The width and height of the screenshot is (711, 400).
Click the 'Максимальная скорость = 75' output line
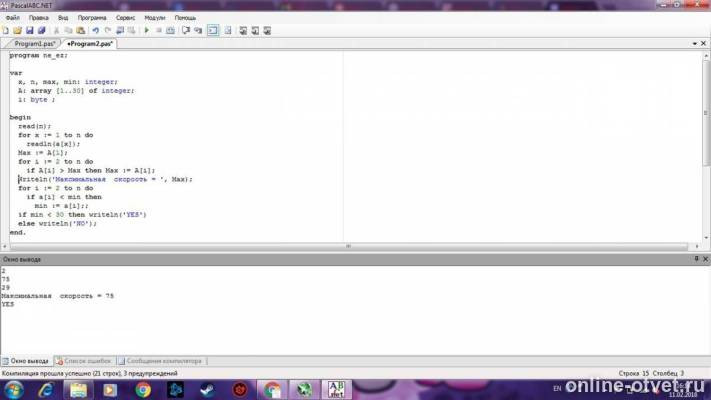(58, 296)
